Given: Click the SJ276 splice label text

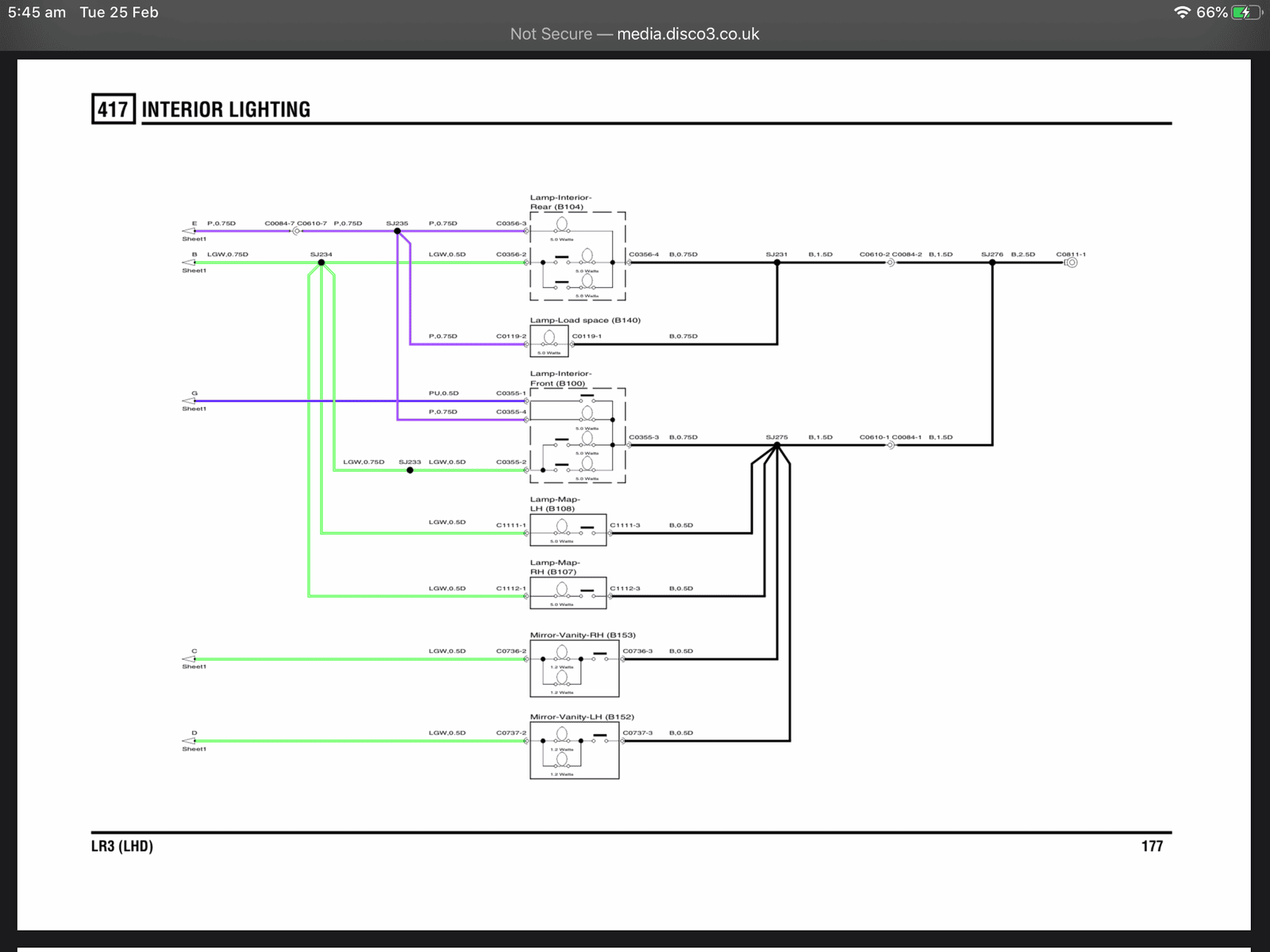Looking at the screenshot, I should point(992,255).
